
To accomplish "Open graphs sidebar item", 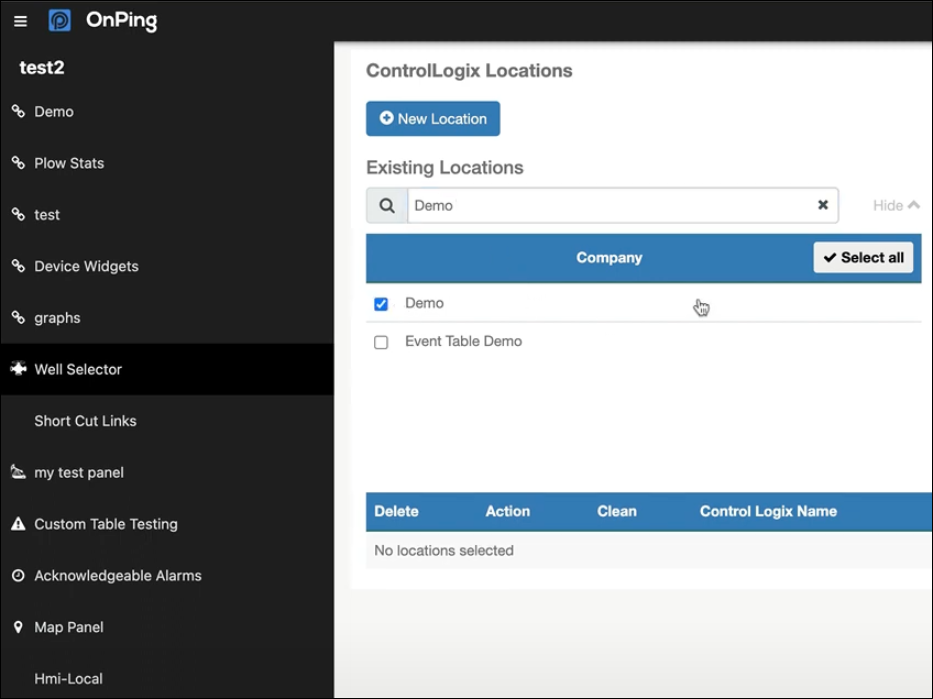I will [x=57, y=318].
